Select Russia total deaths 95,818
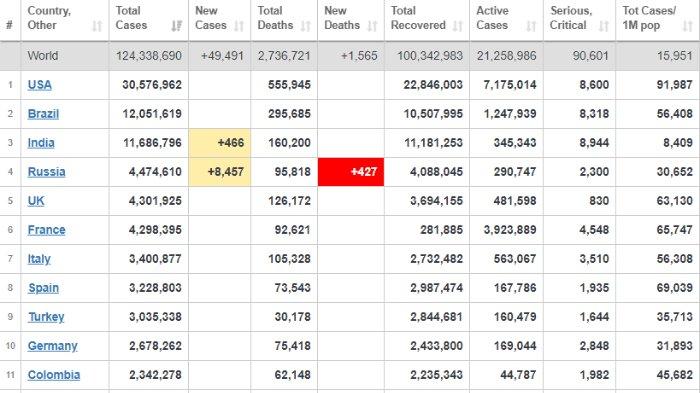 [292, 172]
